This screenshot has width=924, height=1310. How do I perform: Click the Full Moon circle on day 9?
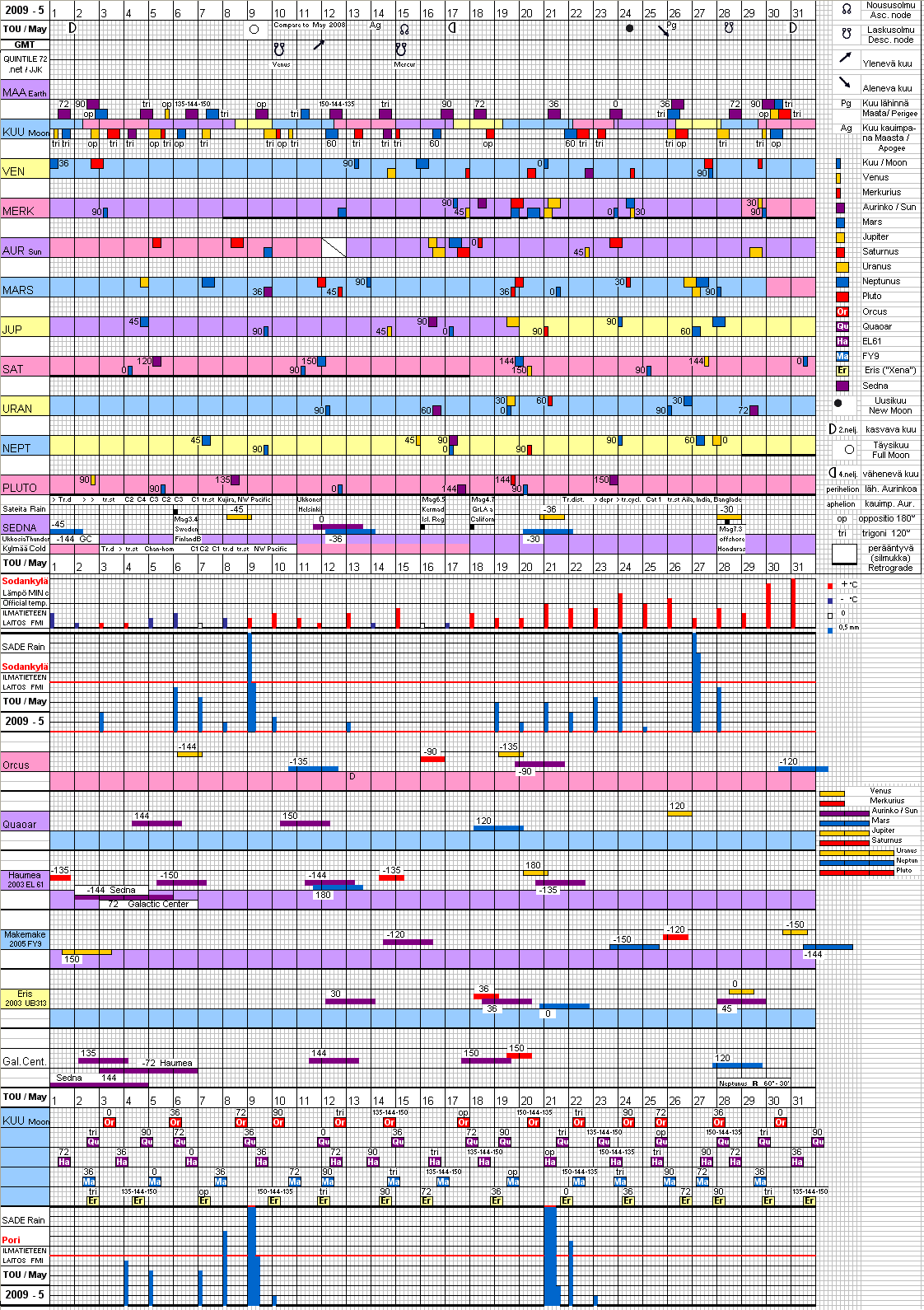[x=254, y=29]
